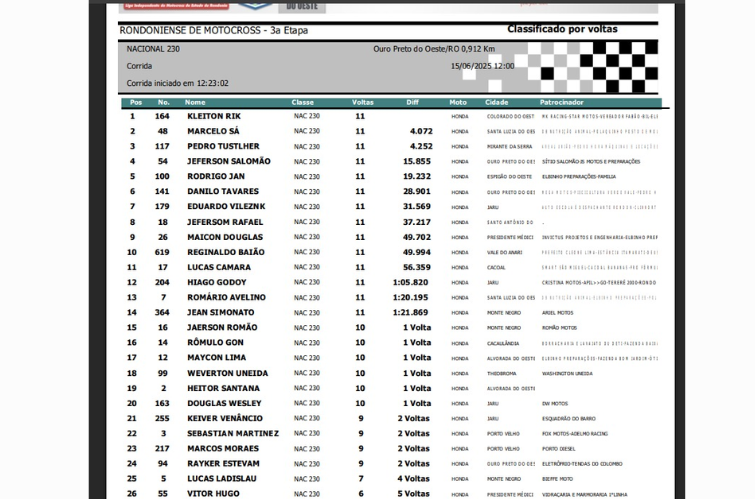Select the rider name MARCELO SÁ
The width and height of the screenshot is (755, 499).
[x=213, y=131]
